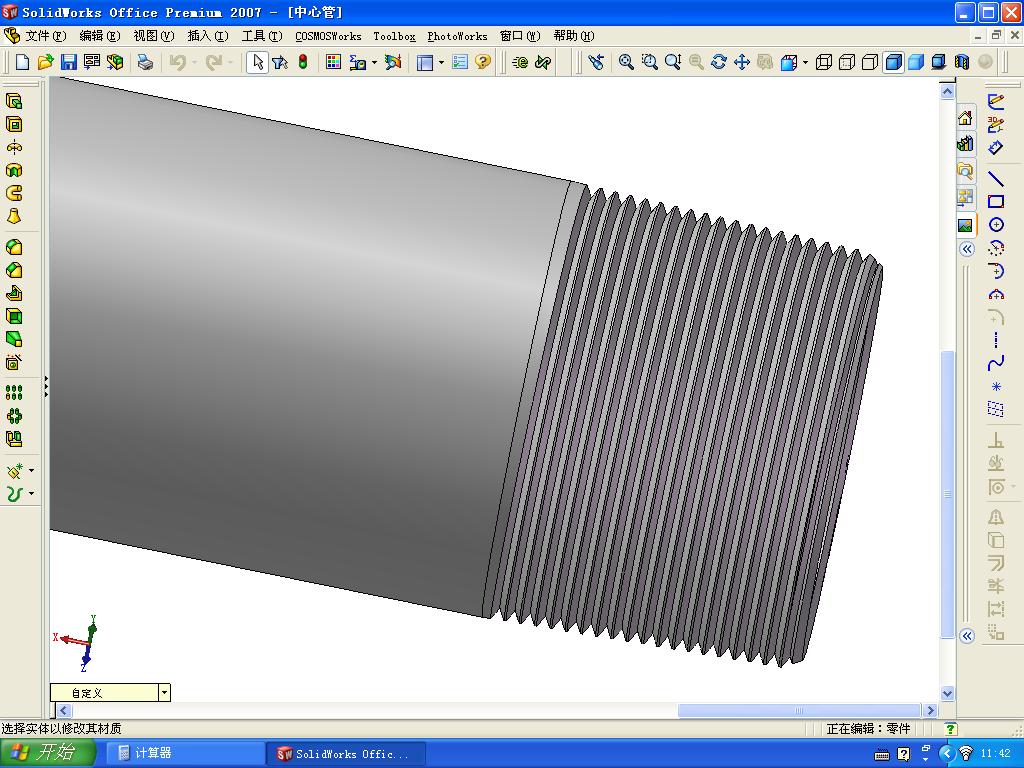
Task: Click the horizontal scrollbar left arrow
Action: 63,711
